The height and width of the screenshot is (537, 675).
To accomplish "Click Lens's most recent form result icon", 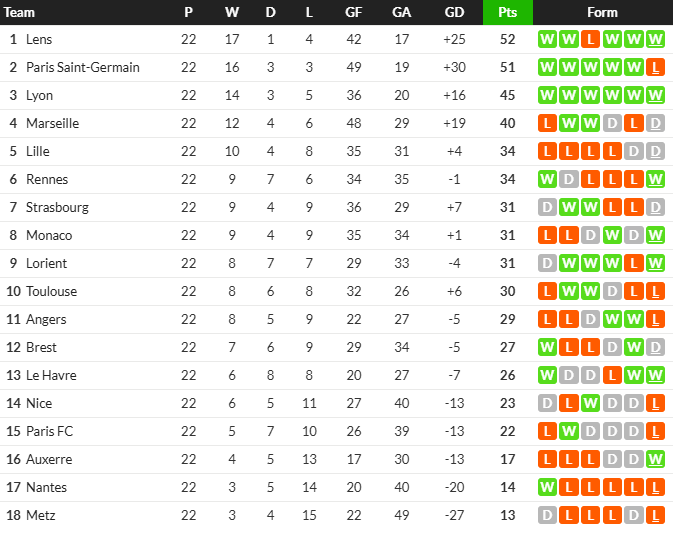I will (655, 39).
